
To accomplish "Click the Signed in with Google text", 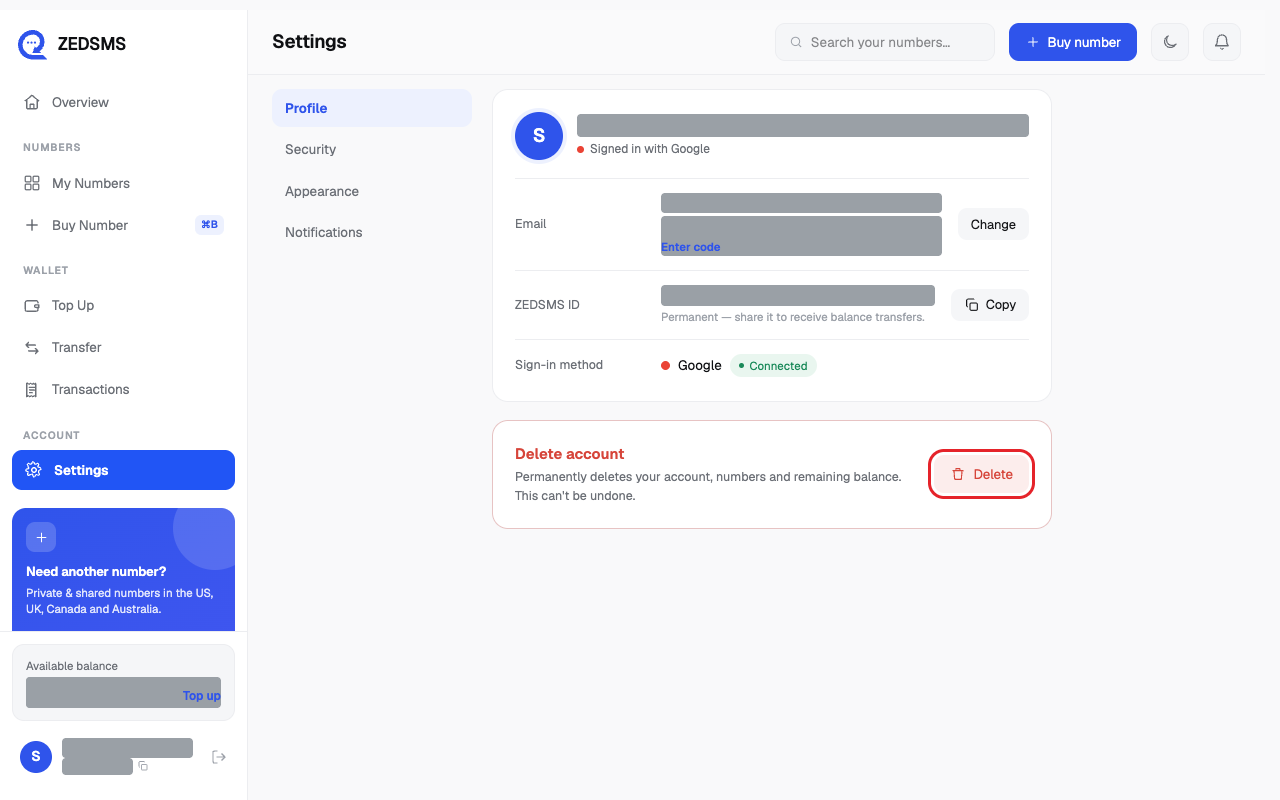I will point(650,149).
